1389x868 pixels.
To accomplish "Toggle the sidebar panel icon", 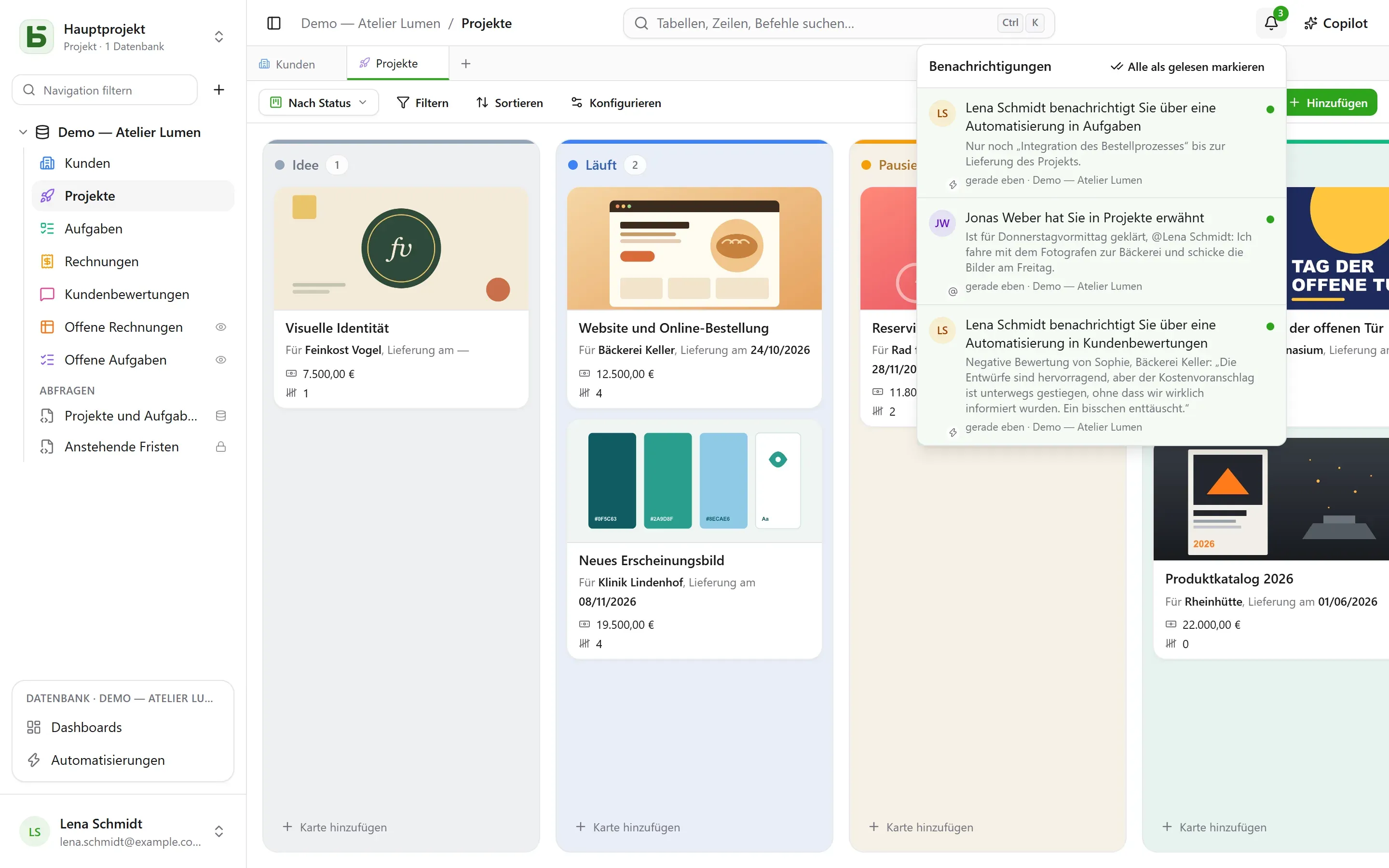I will 274,23.
